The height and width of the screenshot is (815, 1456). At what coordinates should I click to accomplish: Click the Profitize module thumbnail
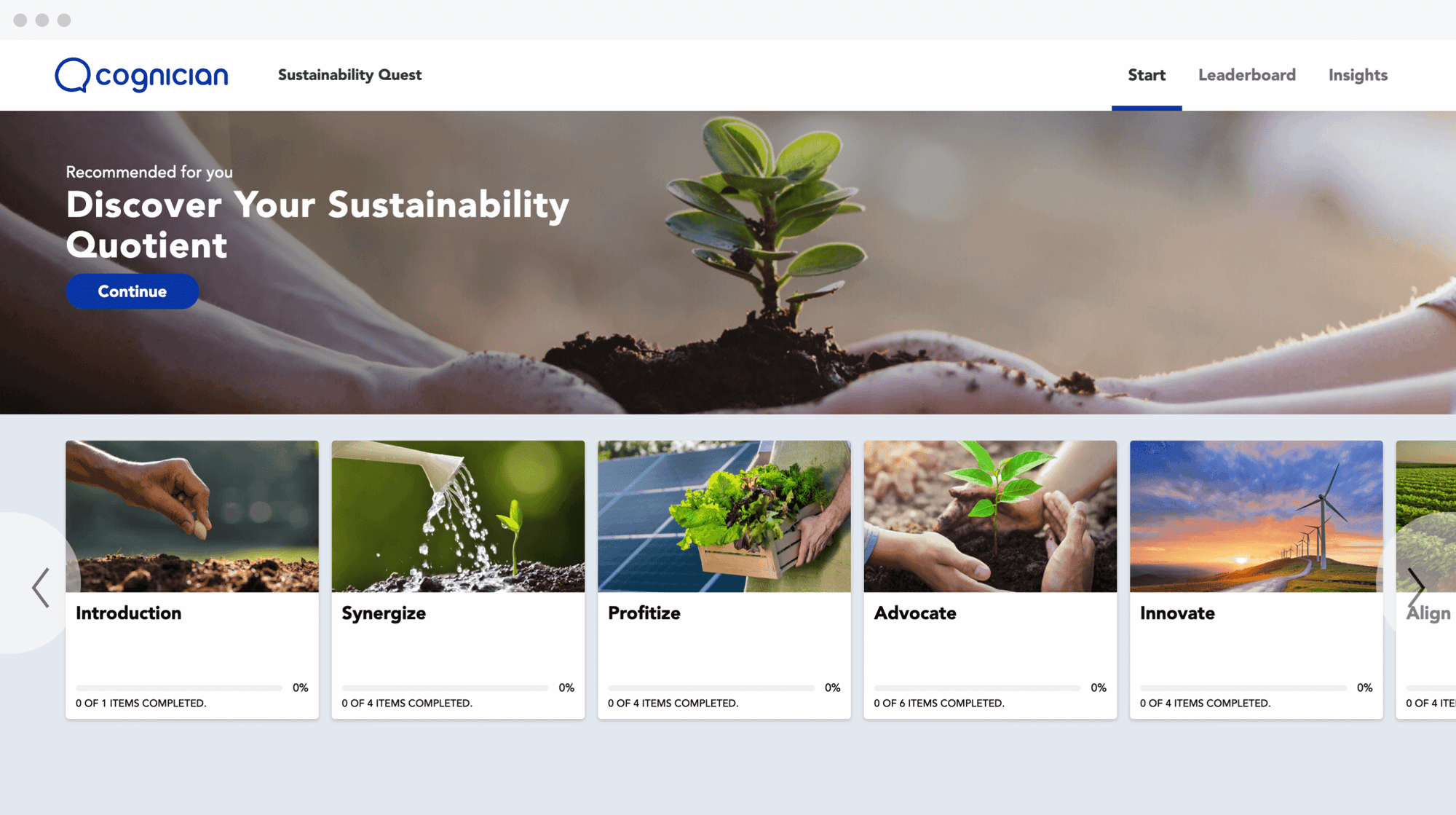[x=724, y=515]
